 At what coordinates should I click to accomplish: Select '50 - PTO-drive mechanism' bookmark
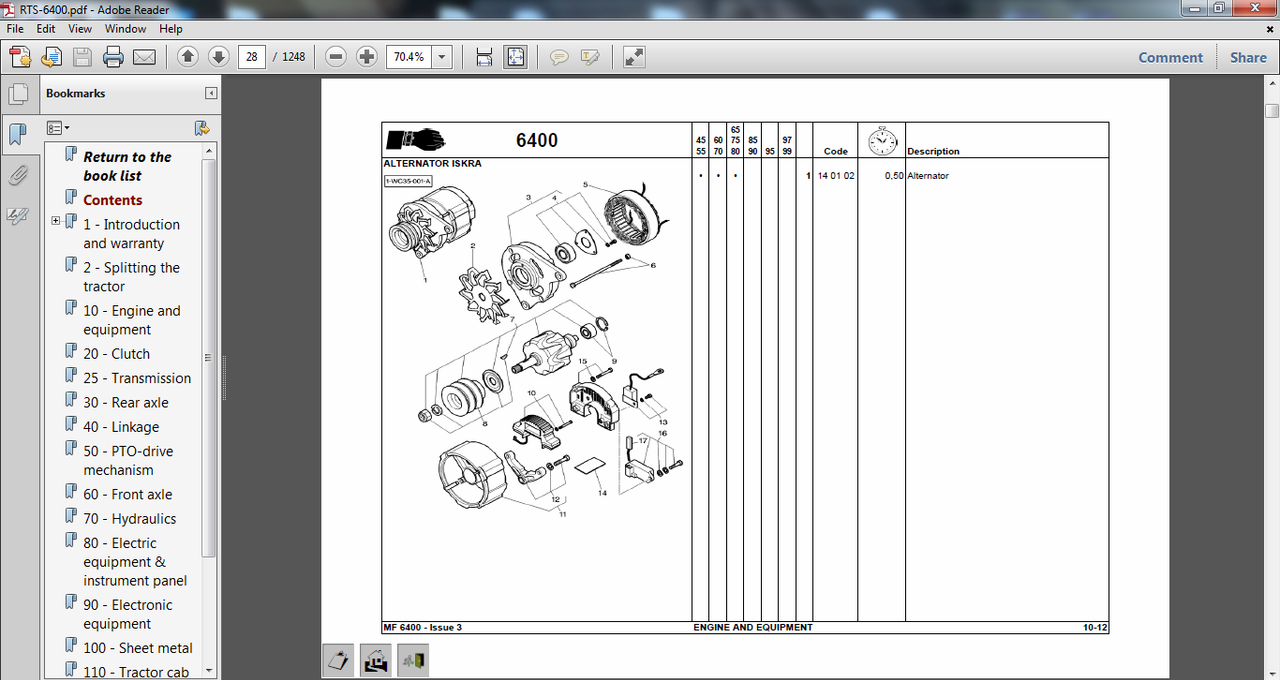pos(128,461)
